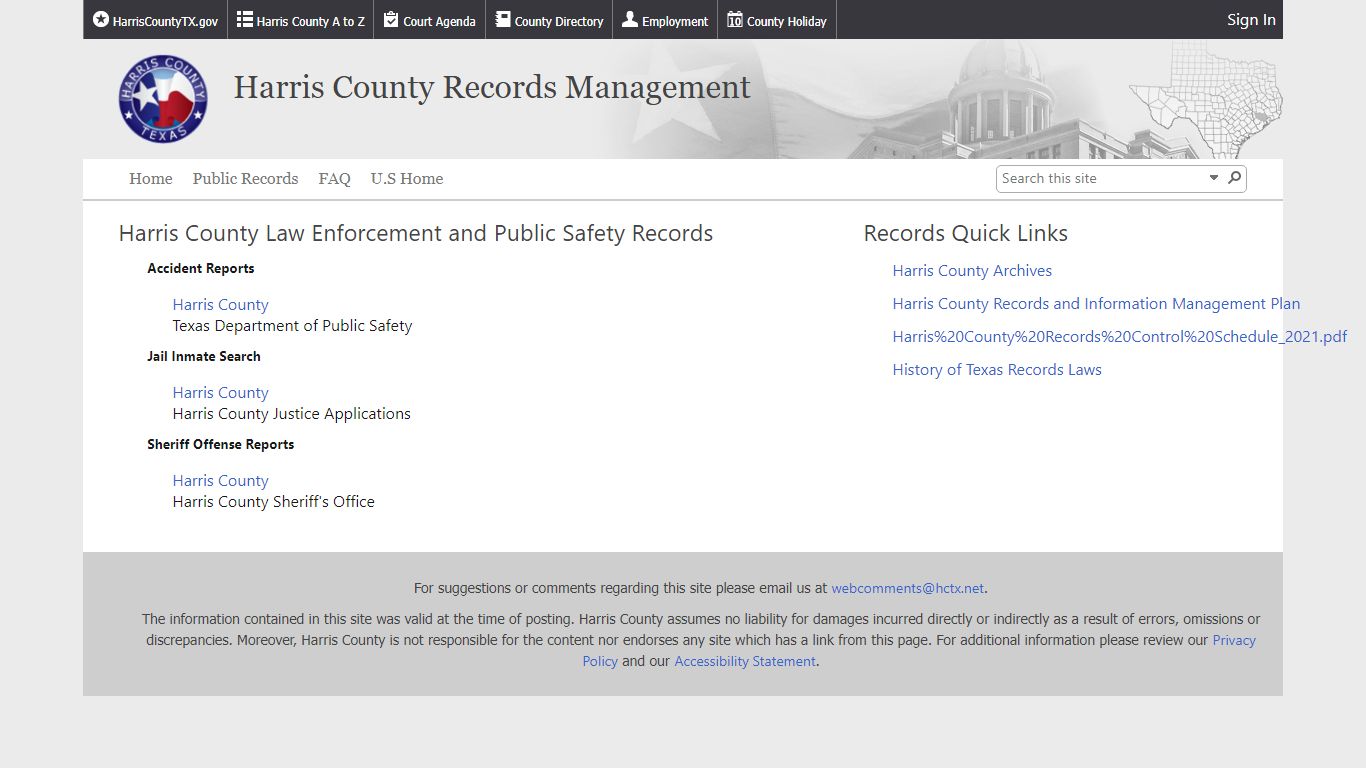The width and height of the screenshot is (1366, 768).
Task: Click the Harris County Records Management title
Action: tap(492, 88)
